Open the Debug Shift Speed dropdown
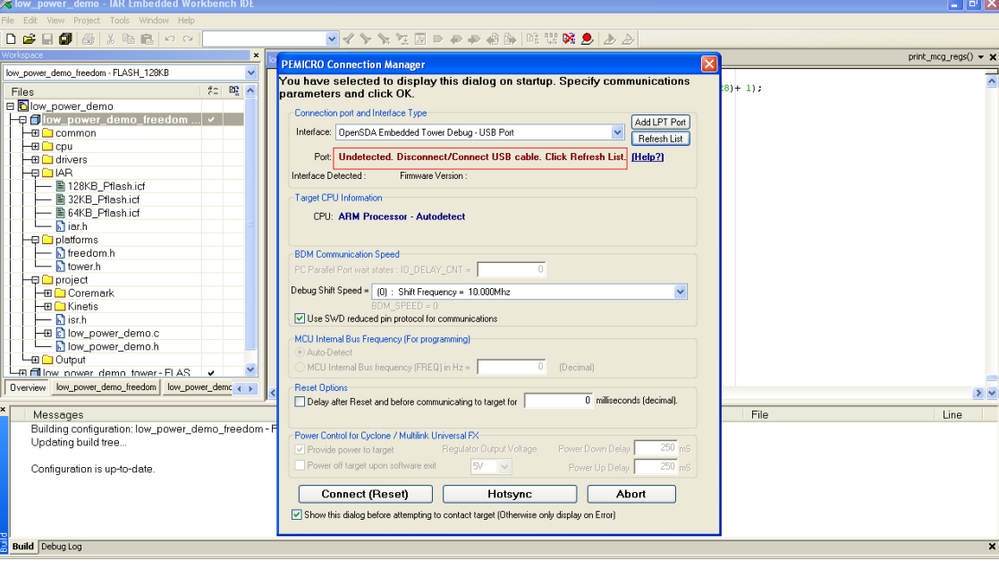The image size is (999, 569). [x=680, y=292]
